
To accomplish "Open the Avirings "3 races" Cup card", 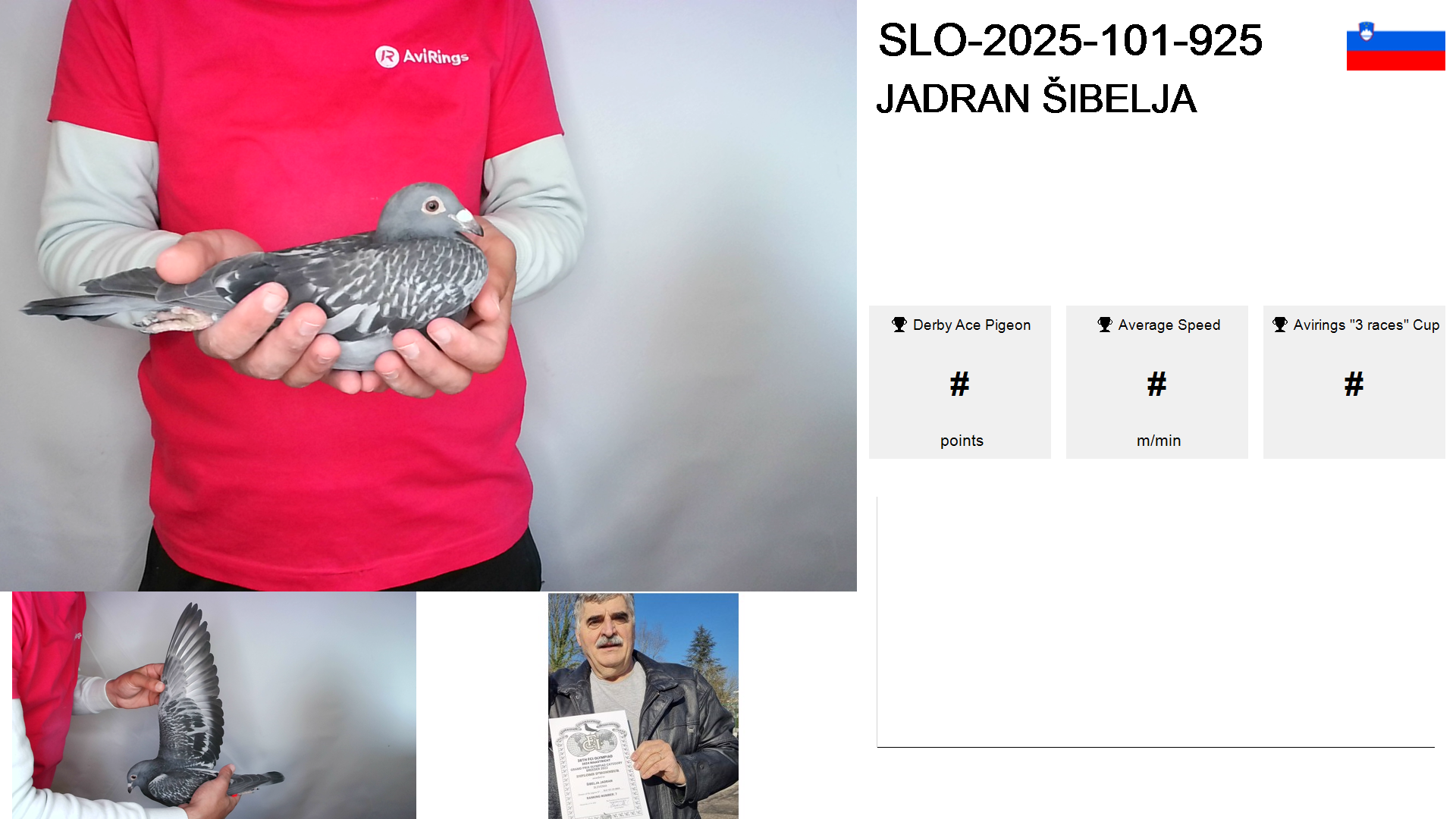I will [1354, 382].
